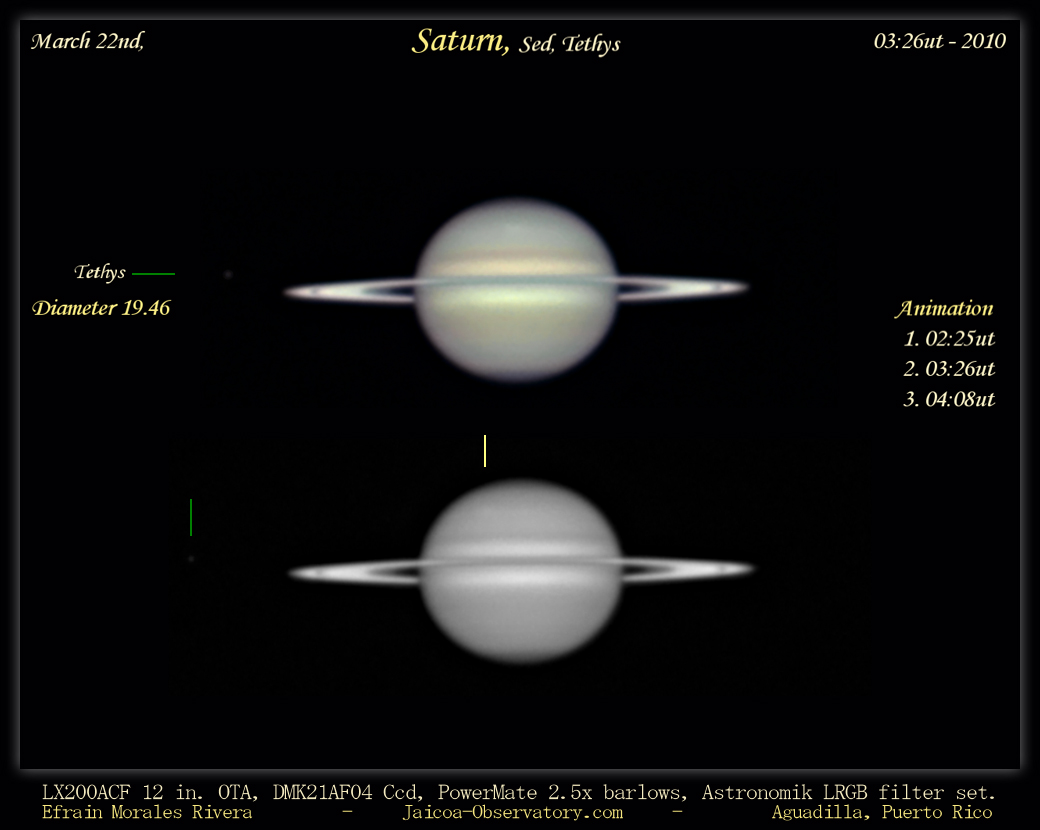Click the grayscale Saturn image

521,571
